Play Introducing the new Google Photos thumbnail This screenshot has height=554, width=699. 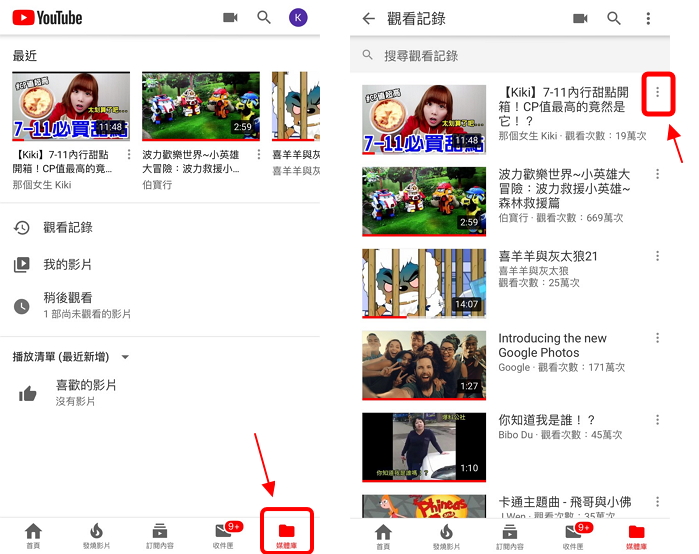click(x=424, y=365)
